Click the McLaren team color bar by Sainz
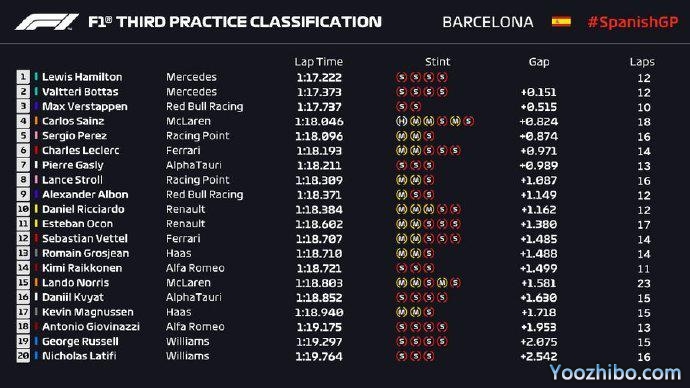The height and width of the screenshot is (388, 690). click(36, 121)
